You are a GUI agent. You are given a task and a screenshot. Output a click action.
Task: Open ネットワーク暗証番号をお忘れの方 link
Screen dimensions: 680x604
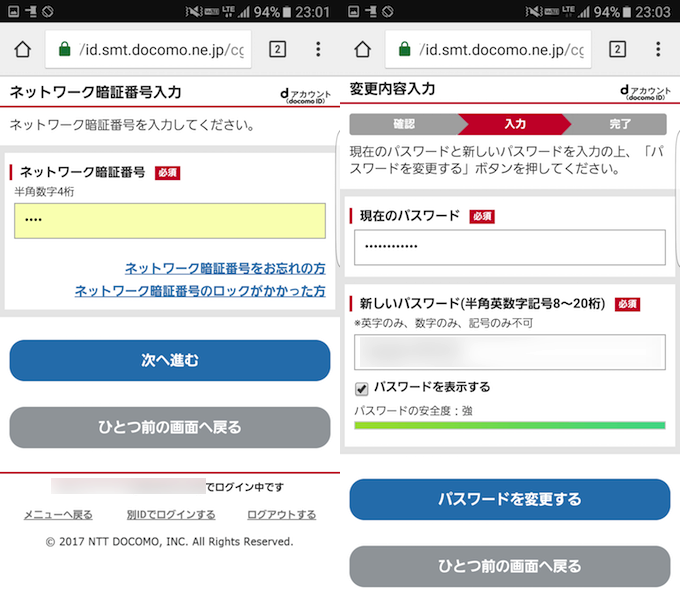(x=225, y=269)
